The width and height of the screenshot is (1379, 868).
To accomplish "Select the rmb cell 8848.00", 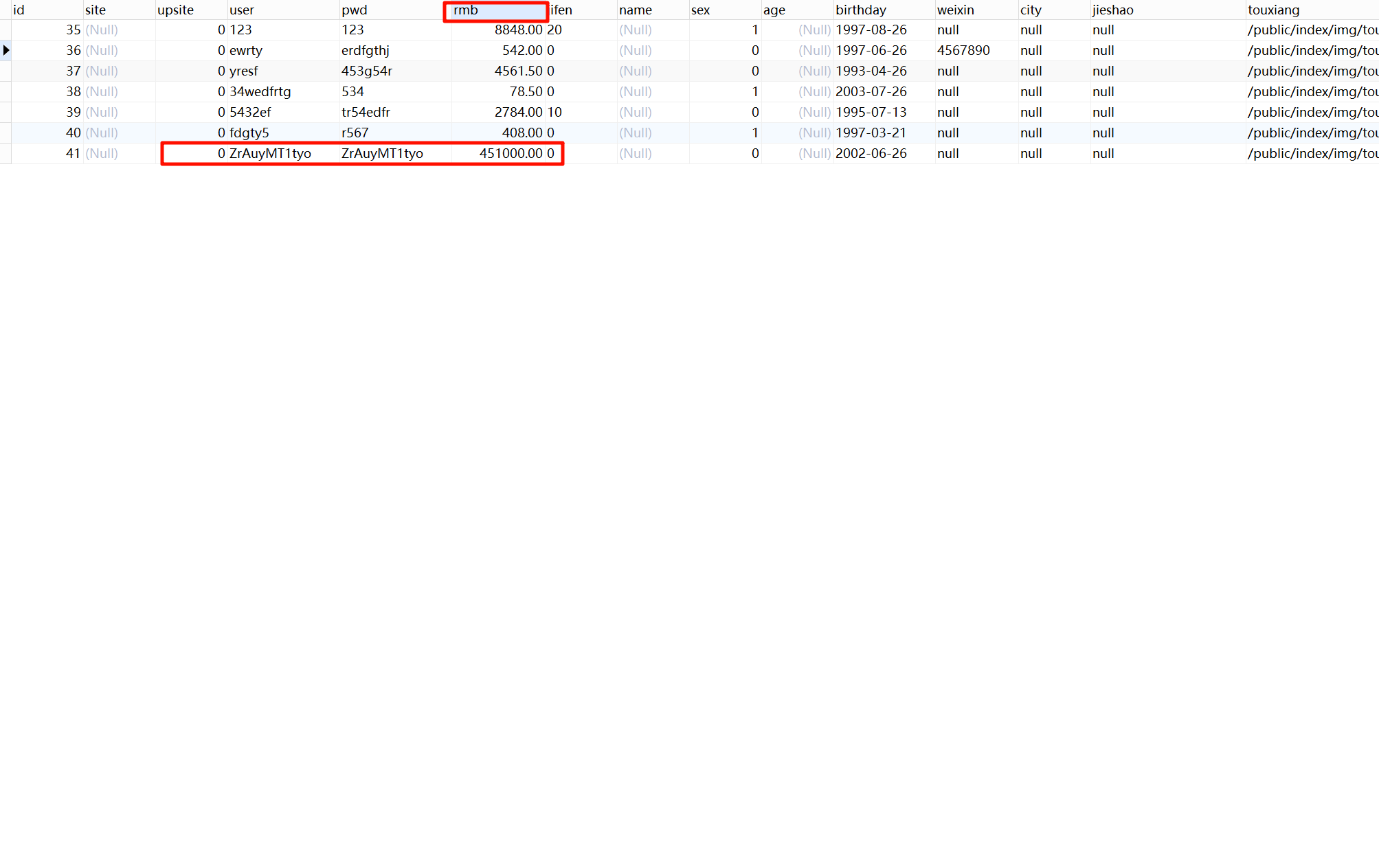I will [x=518, y=30].
